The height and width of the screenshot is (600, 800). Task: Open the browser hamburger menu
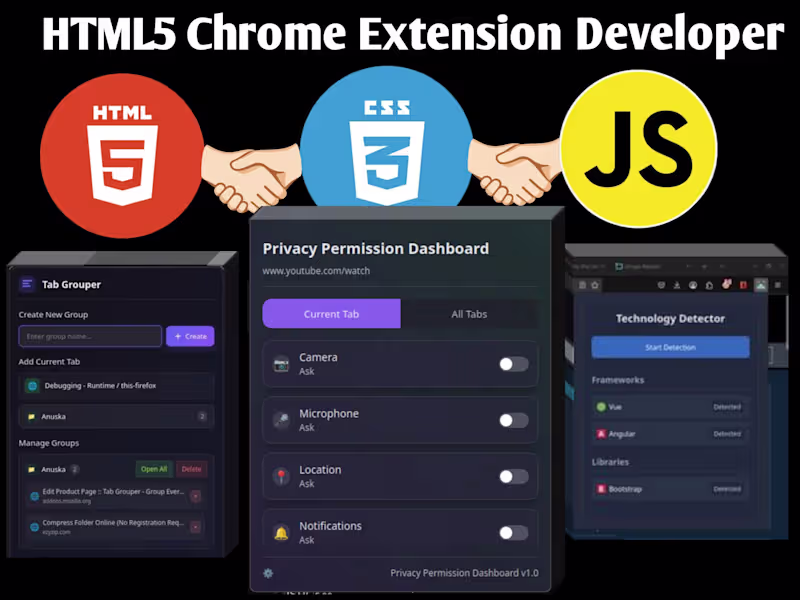[778, 285]
